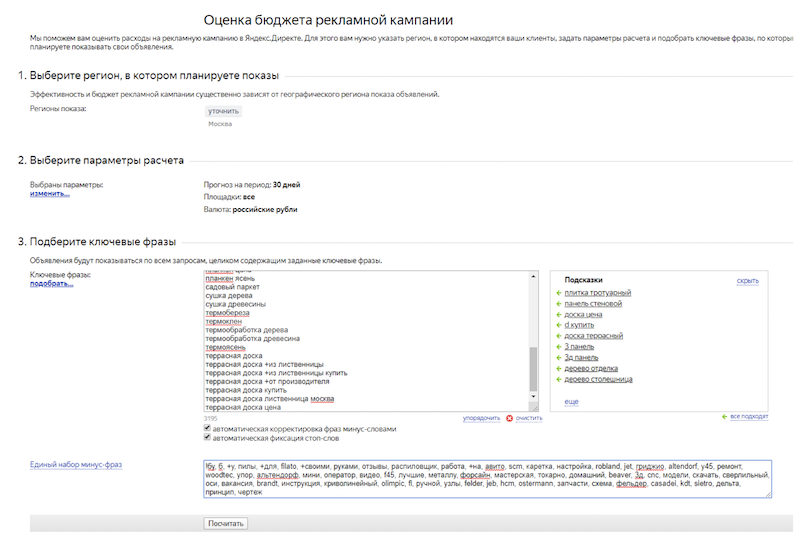The height and width of the screenshot is (537, 800).
Task: Click phrase террасная доска +из лиственницы купить
Action: 277,373
